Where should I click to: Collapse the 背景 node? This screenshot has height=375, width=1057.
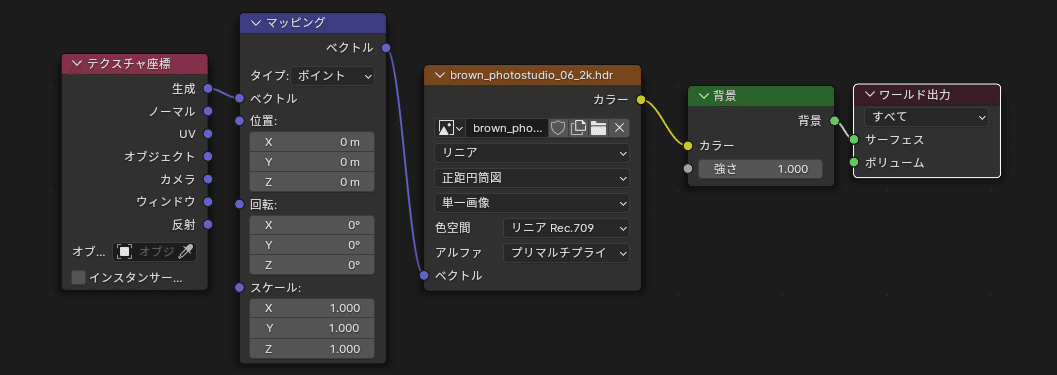click(x=703, y=96)
